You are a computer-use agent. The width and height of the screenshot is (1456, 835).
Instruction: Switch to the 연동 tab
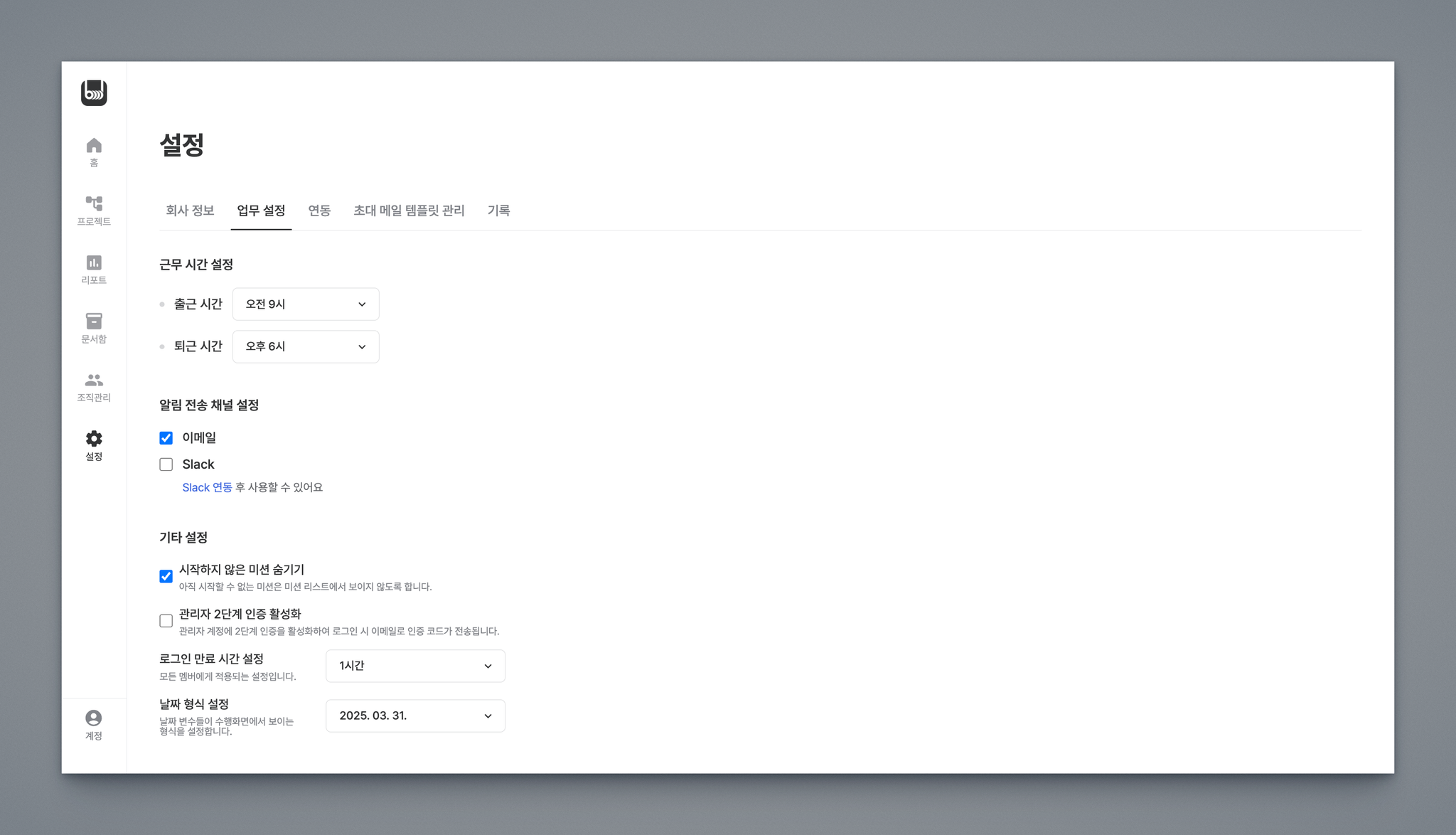point(319,211)
